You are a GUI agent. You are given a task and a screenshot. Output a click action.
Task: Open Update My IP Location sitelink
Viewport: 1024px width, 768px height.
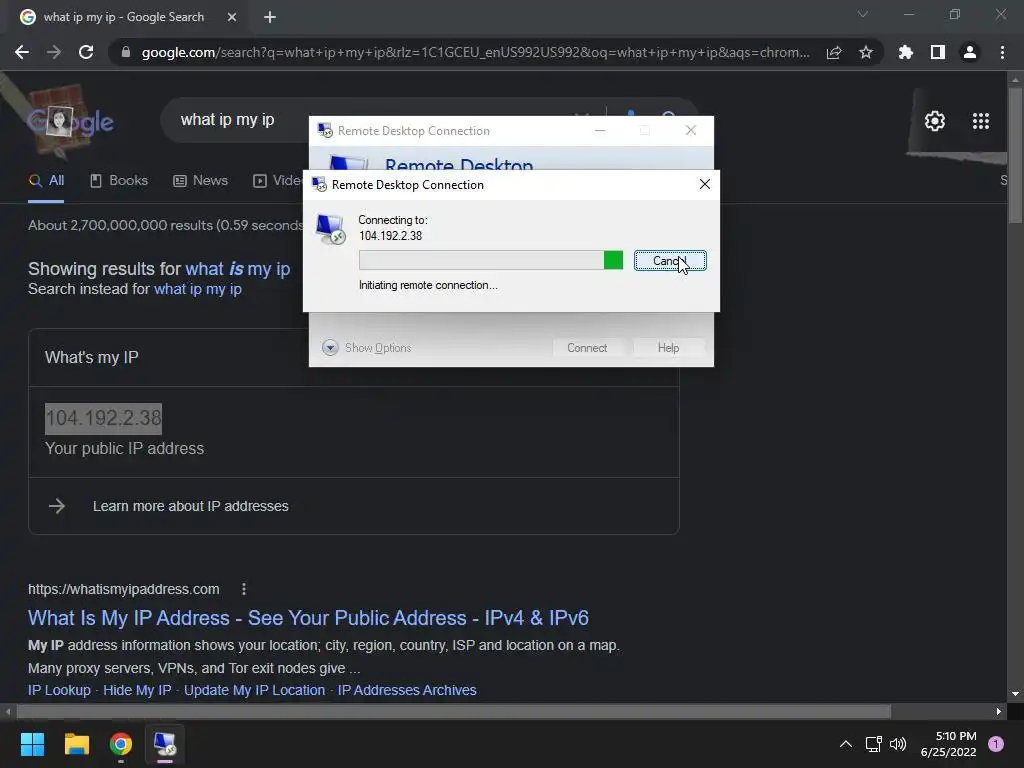254,690
